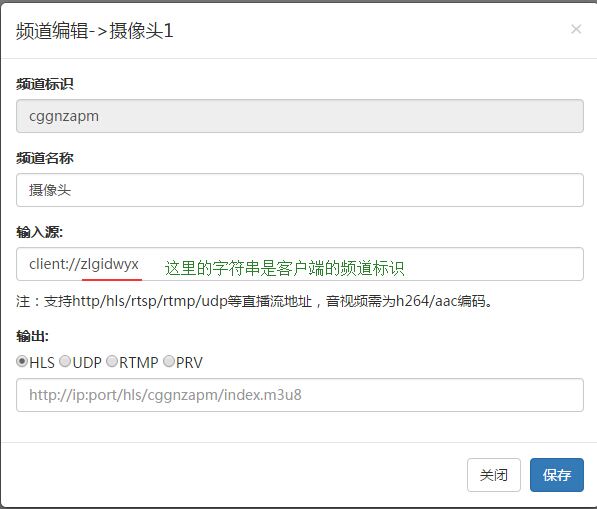Image resolution: width=597 pixels, height=509 pixels.
Task: Click the 关闭 button
Action: click(x=494, y=475)
